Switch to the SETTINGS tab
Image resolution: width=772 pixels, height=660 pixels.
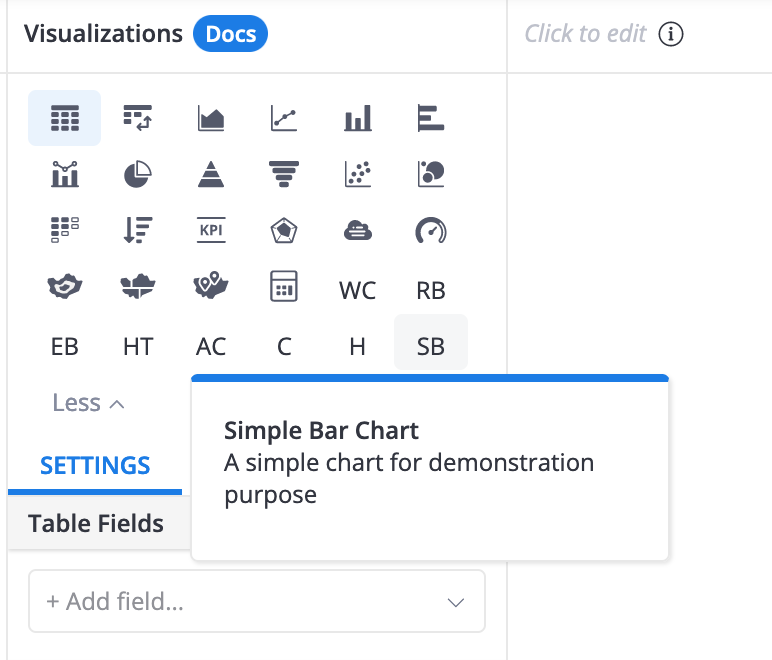[95, 466]
